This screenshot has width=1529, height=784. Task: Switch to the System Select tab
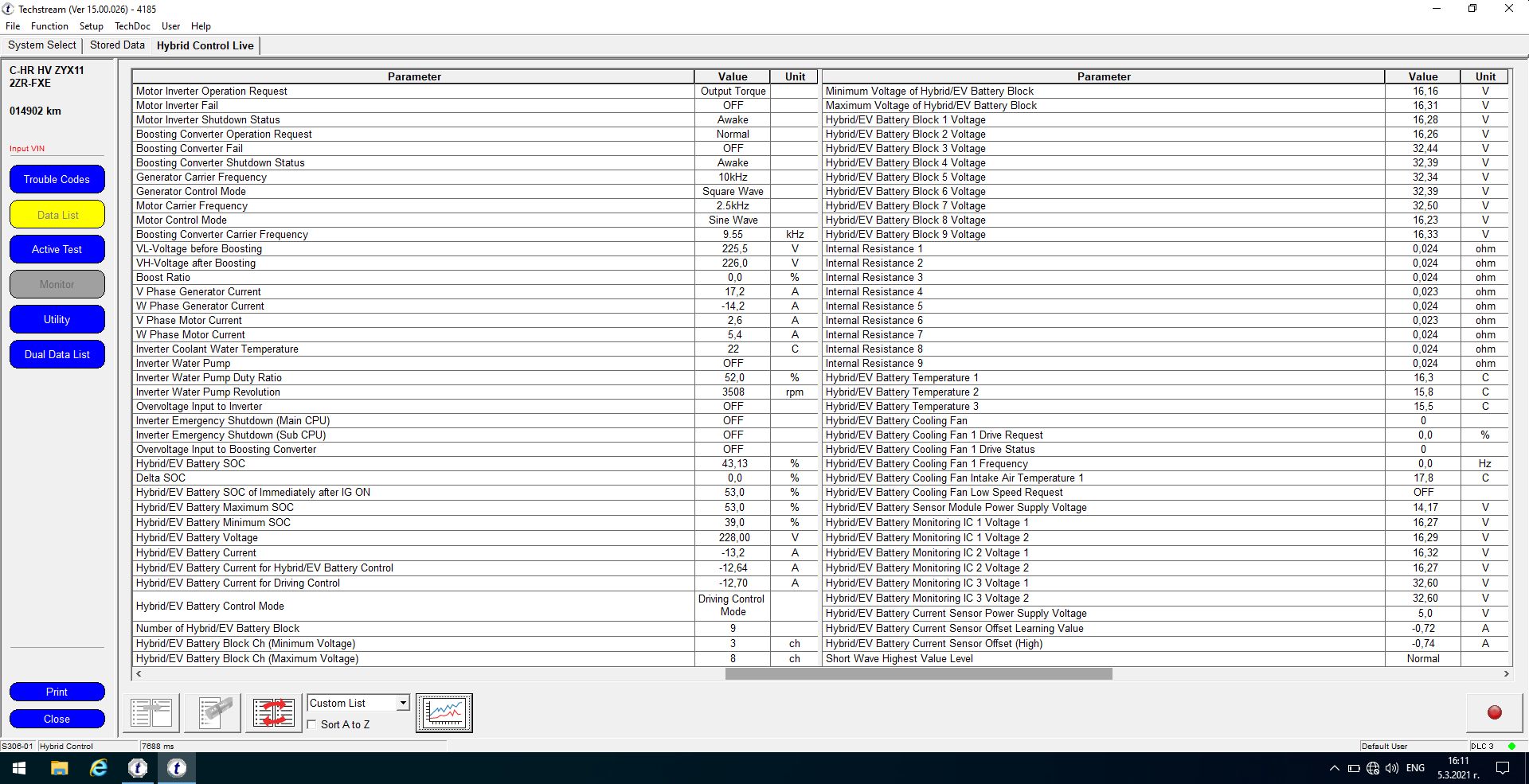pos(41,45)
